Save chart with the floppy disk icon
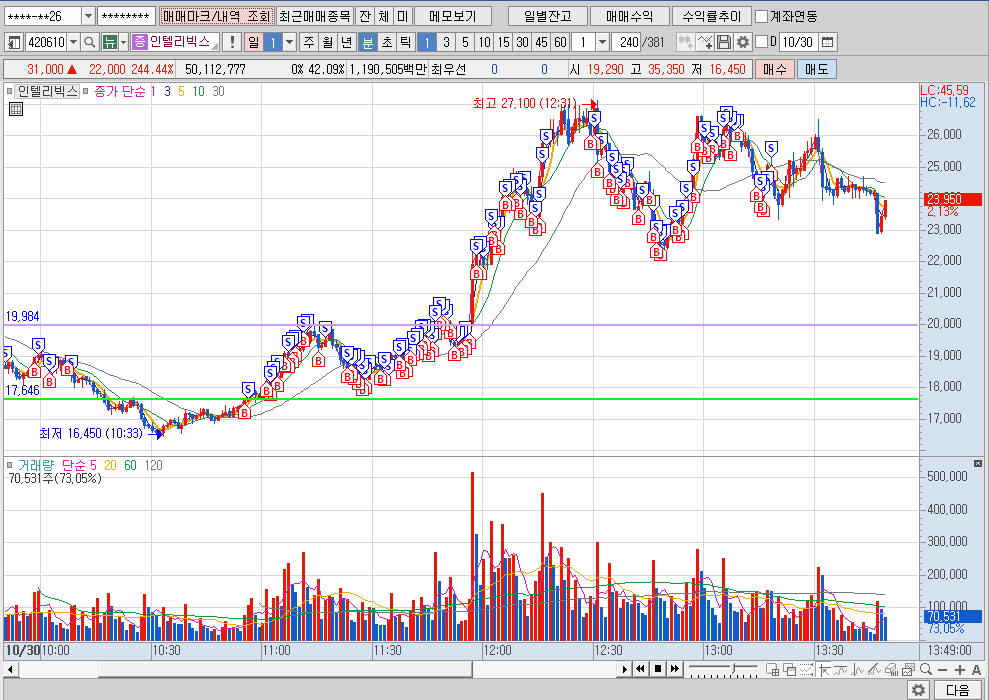This screenshot has height=700, width=989. coord(724,42)
